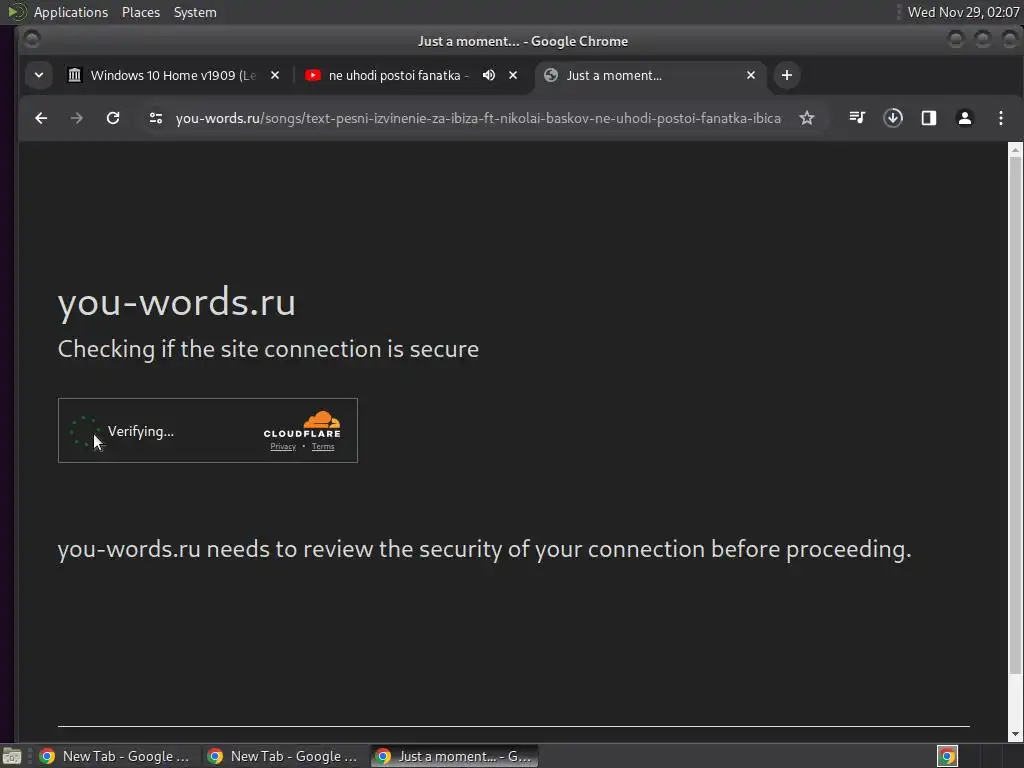Image resolution: width=1024 pixels, height=768 pixels.
Task: Open the System menu
Action: pyautogui.click(x=195, y=12)
